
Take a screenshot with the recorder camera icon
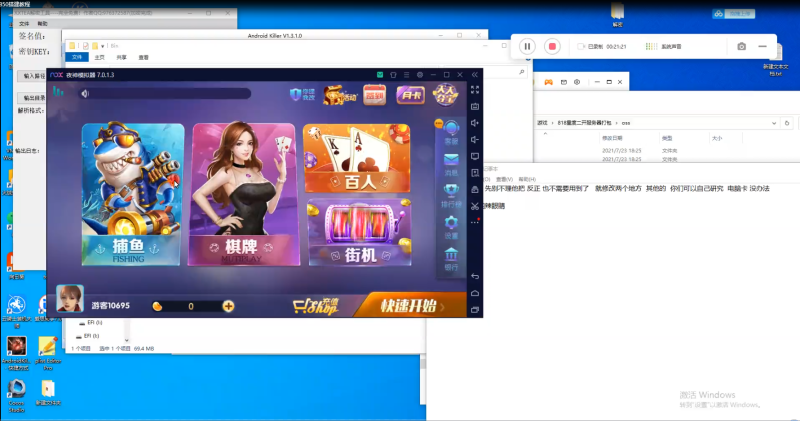(x=741, y=46)
